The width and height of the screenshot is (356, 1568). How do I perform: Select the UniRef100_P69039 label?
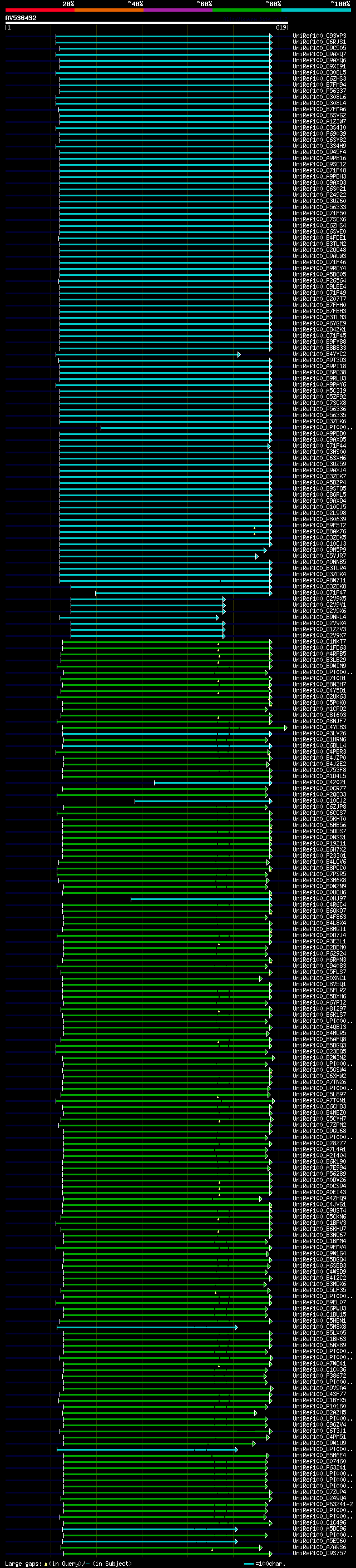pos(319,134)
